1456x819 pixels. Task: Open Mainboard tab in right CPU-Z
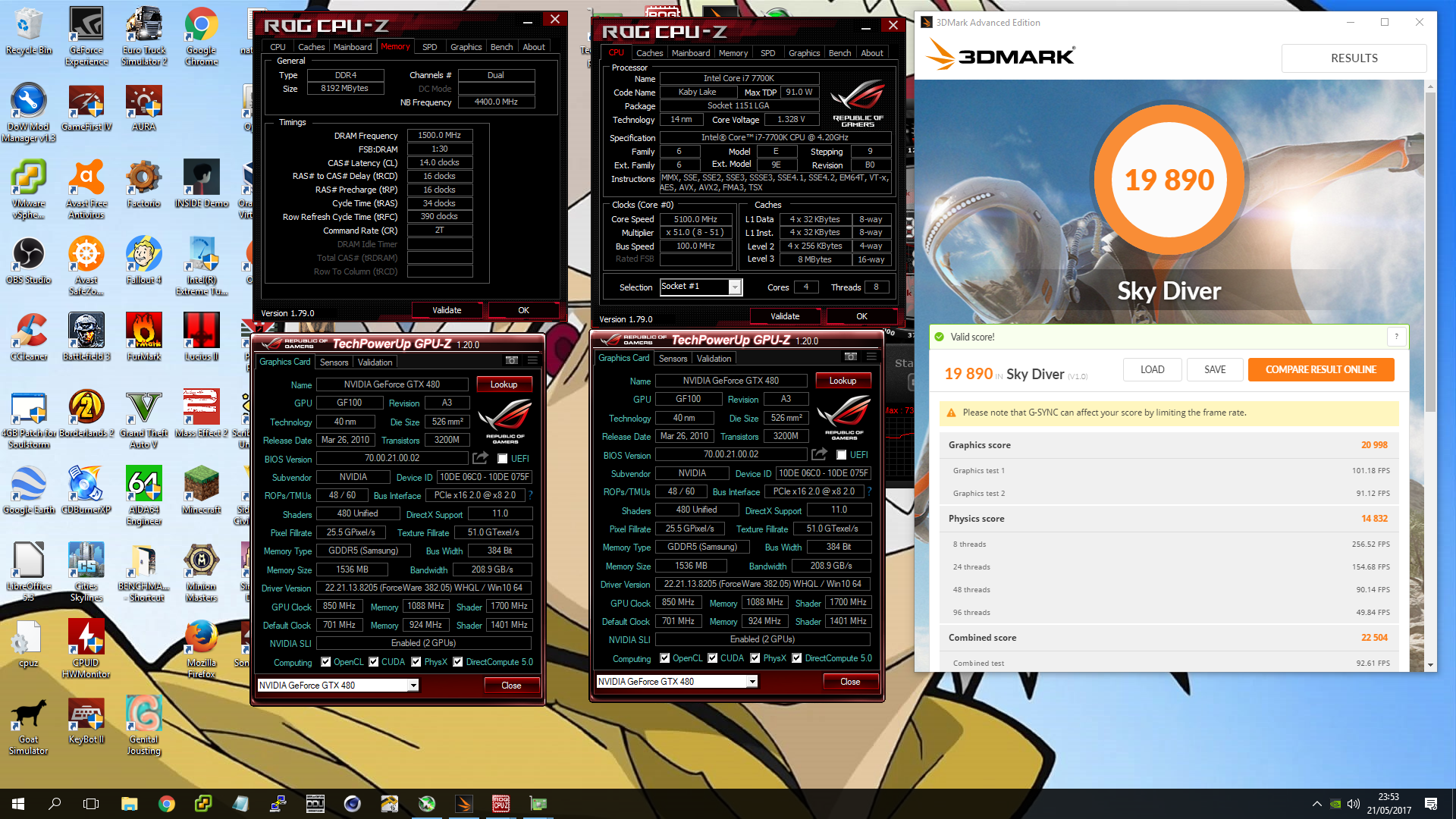(x=691, y=53)
